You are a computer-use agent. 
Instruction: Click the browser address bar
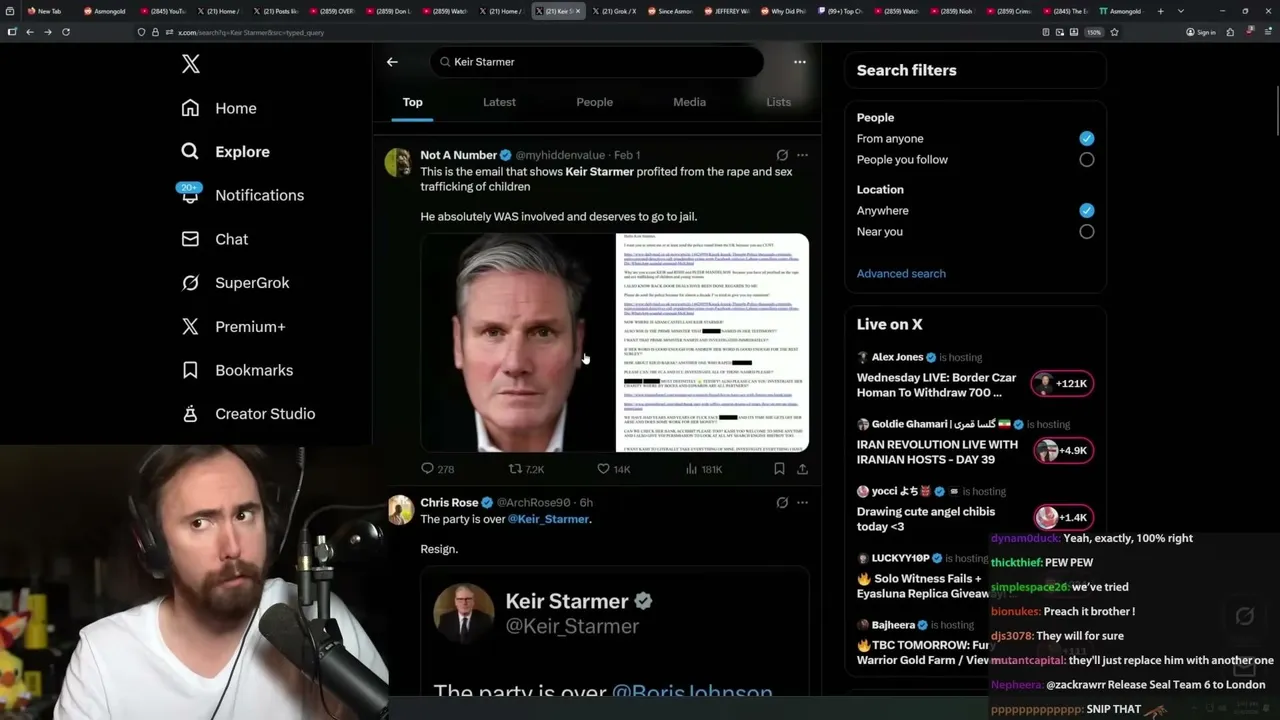pyautogui.click(x=585, y=32)
